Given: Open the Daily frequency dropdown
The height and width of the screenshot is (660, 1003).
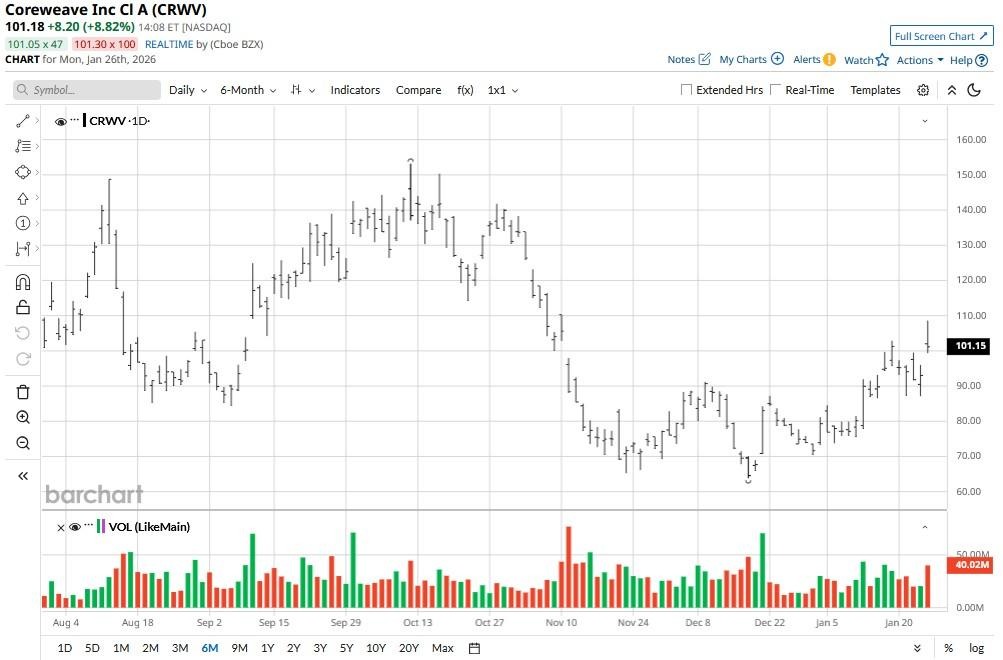Looking at the screenshot, I should point(187,90).
